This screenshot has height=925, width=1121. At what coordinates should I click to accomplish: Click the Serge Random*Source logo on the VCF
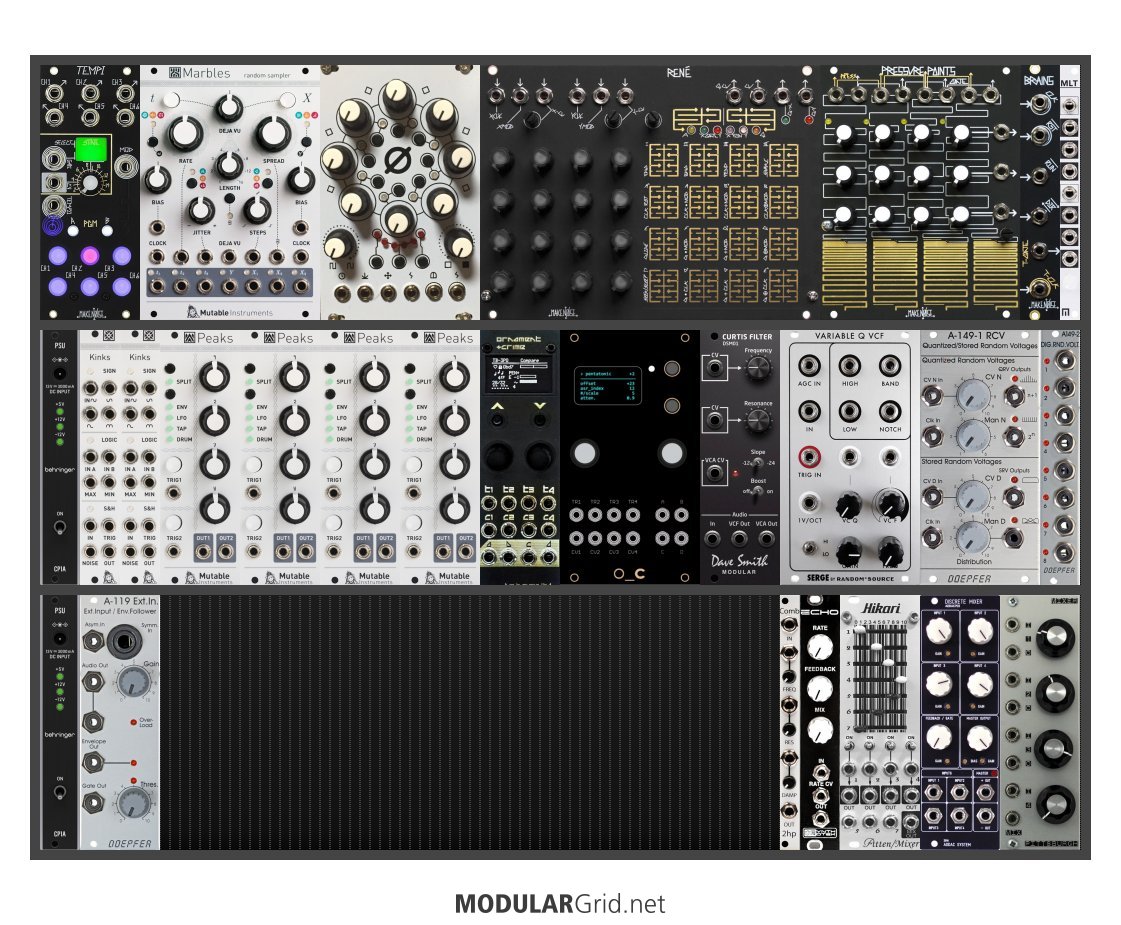[850, 577]
